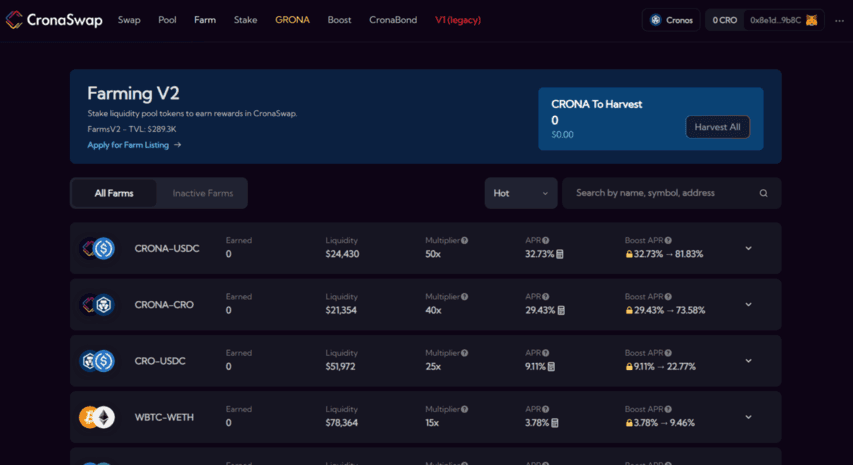Open the Boost page
This screenshot has height=465, width=853.
339,20
